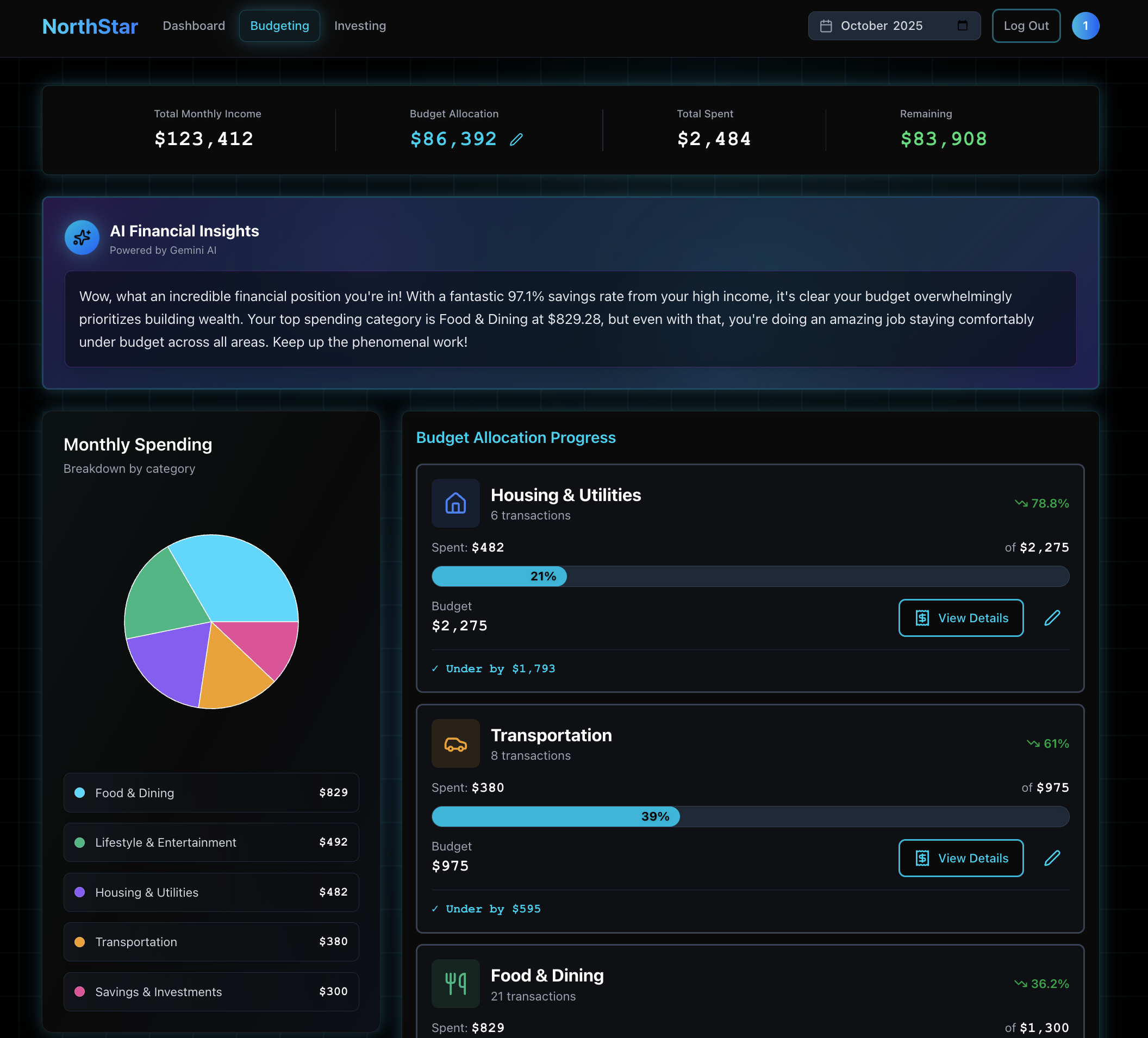The image size is (1148, 1038).
Task: Click the Food & Dining utensils icon
Action: (x=455, y=983)
